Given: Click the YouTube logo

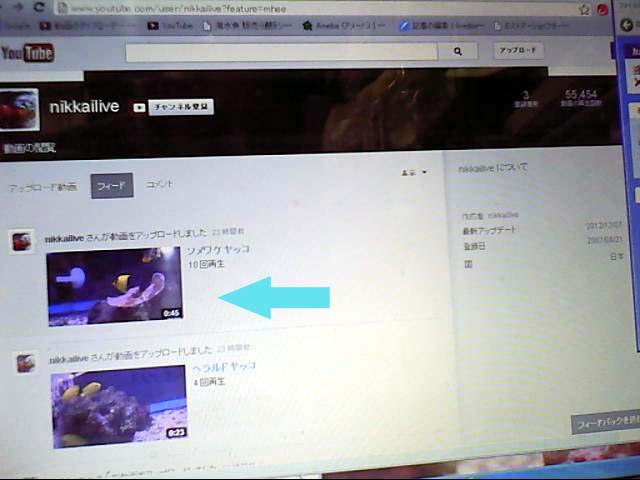Looking at the screenshot, I should [x=27, y=53].
